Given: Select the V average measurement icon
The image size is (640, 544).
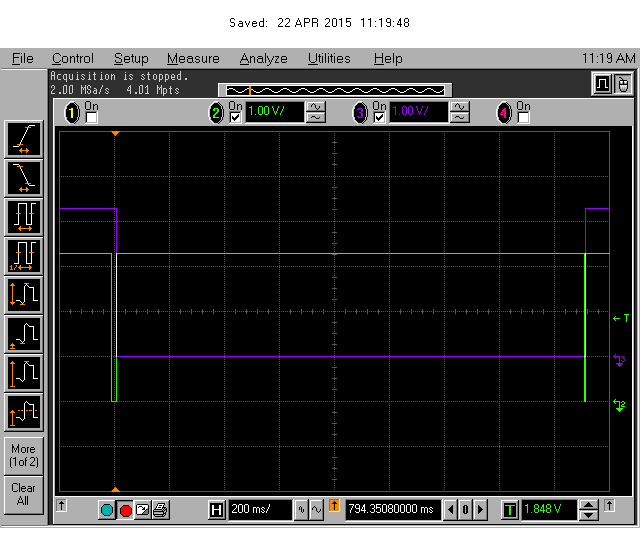Looking at the screenshot, I should click(24, 413).
